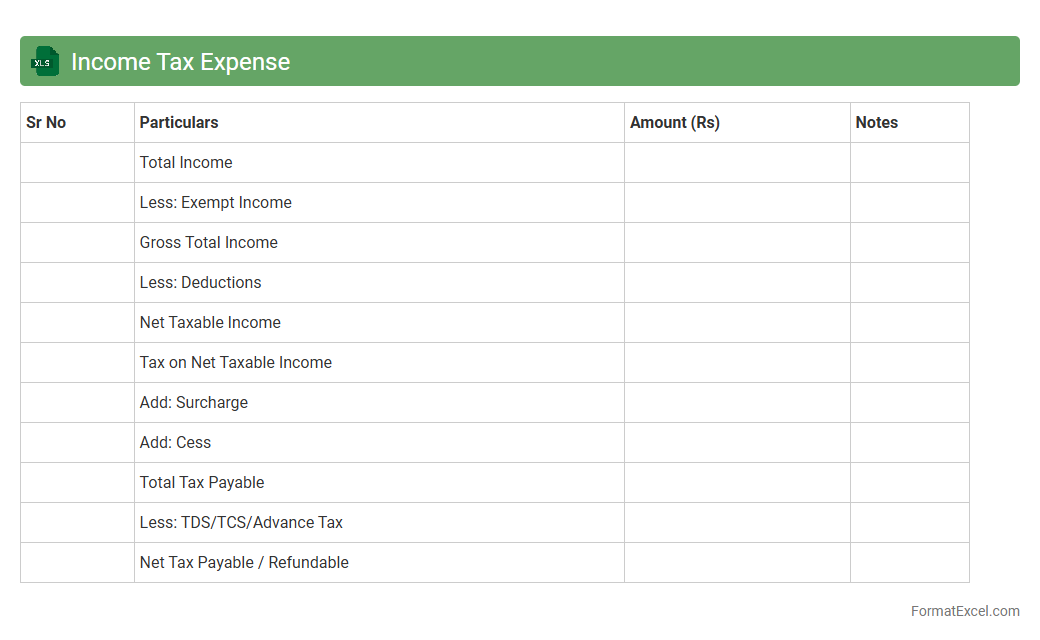This screenshot has height=640, width=1040.
Task: Select Net Tax Payable / Refundable cell
Action: click(244, 563)
